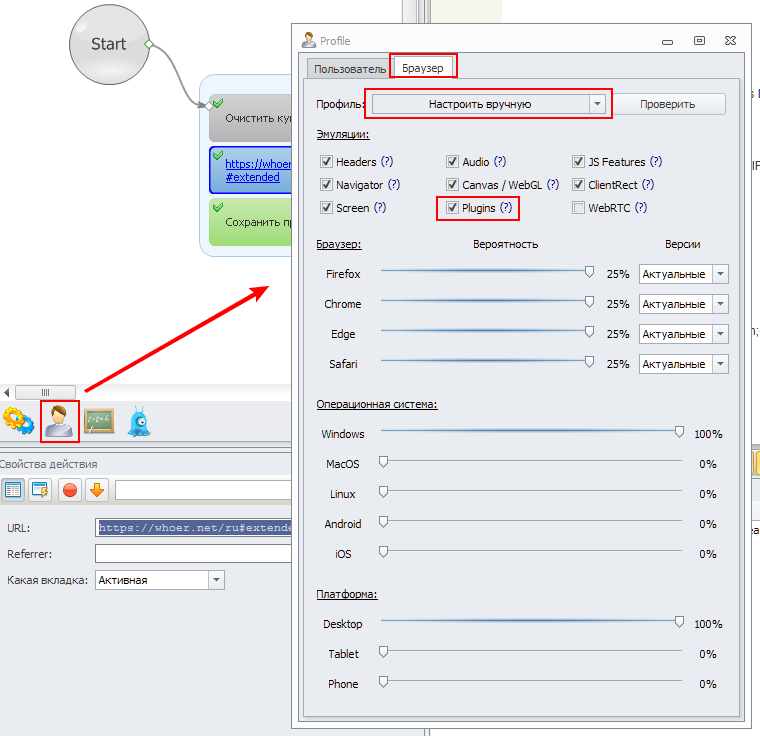Toggle the Audio emulation checkbox
Image resolution: width=760 pixels, height=736 pixels.
coord(452,161)
